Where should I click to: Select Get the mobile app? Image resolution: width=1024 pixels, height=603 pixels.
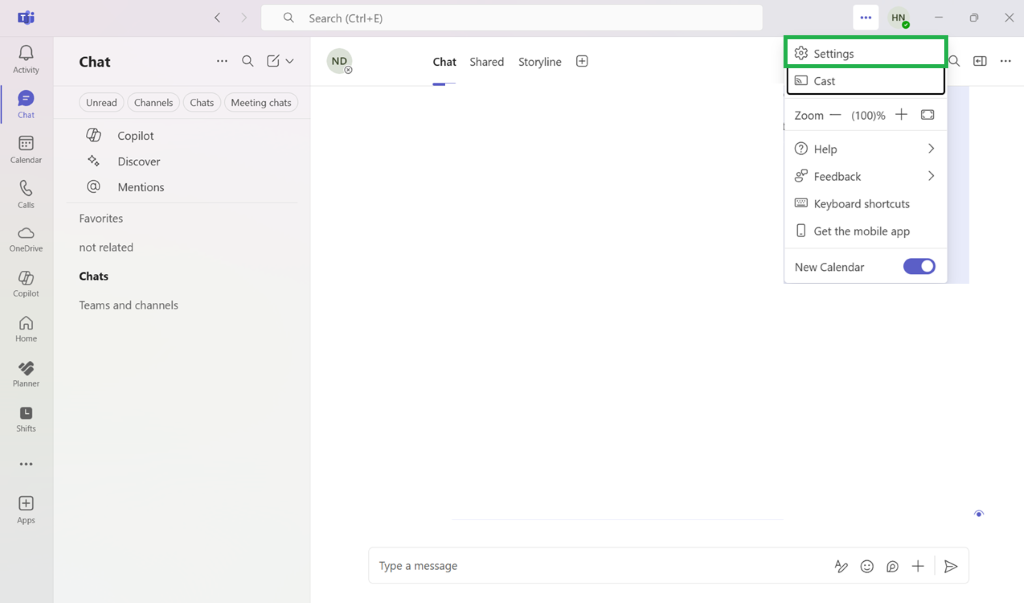865,231
